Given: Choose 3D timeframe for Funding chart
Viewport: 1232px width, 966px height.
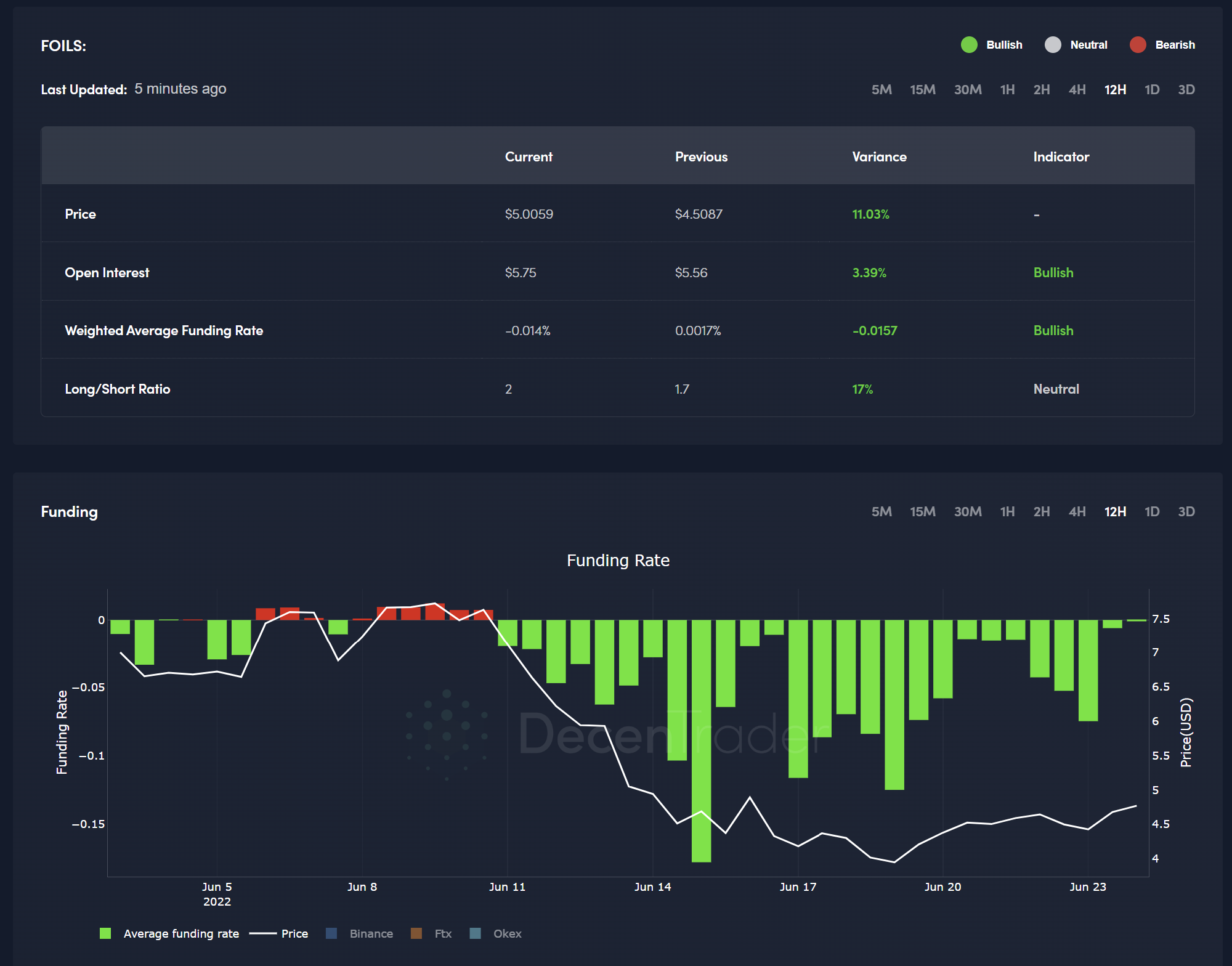Looking at the screenshot, I should (1186, 511).
